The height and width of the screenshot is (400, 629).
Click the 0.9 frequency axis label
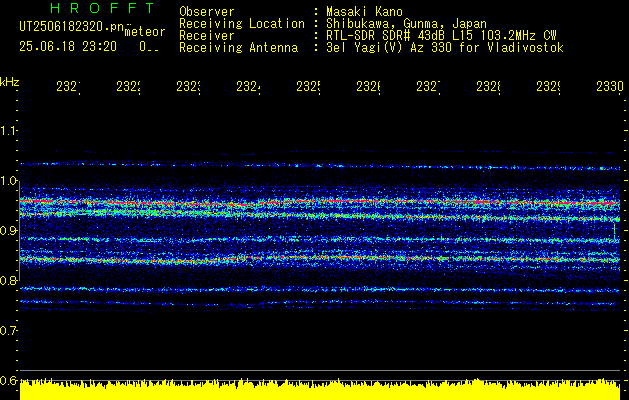pos(8,231)
